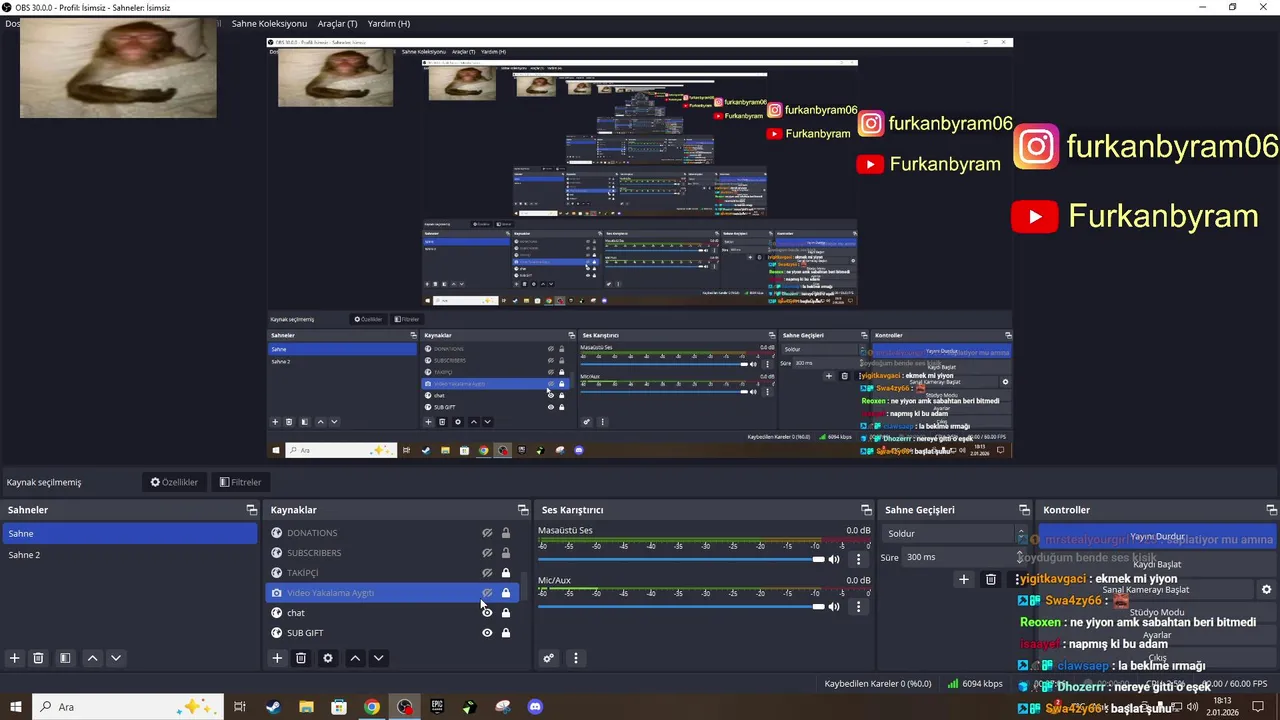Open advanced audio properties gears icon
Image resolution: width=1280 pixels, height=720 pixels.
548,658
